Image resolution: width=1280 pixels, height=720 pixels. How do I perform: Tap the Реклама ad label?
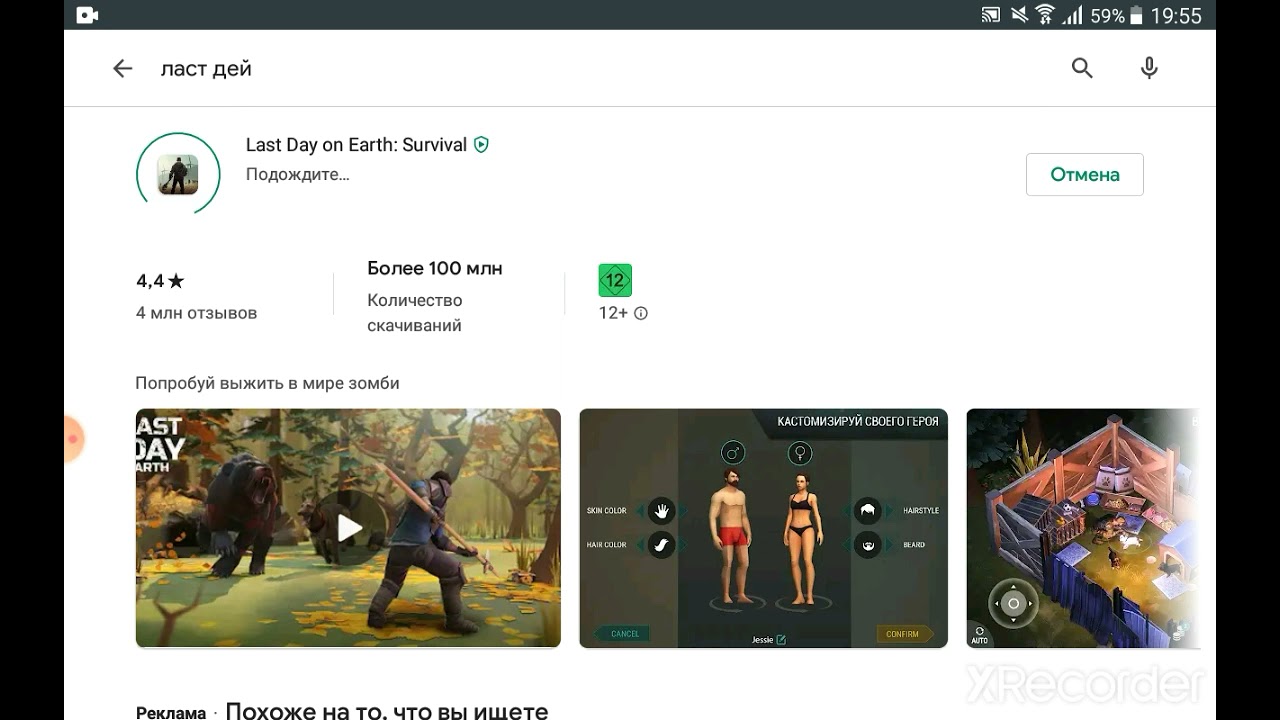[x=171, y=713]
